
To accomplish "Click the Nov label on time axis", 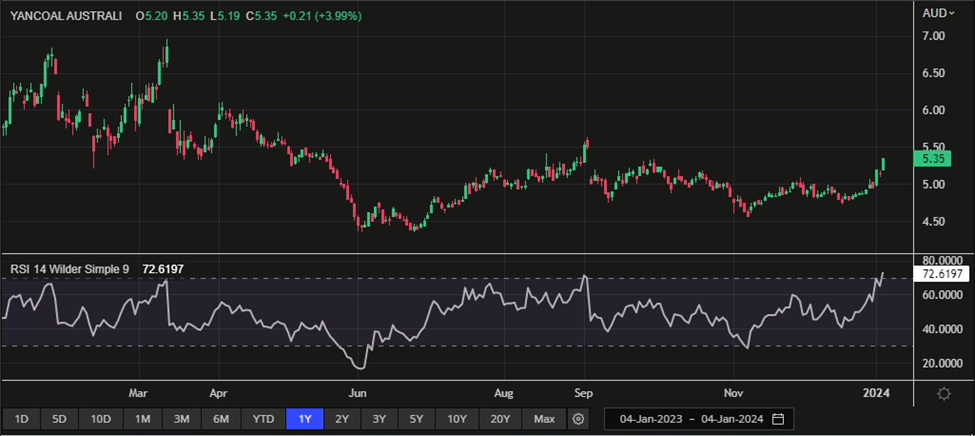I will point(733,393).
